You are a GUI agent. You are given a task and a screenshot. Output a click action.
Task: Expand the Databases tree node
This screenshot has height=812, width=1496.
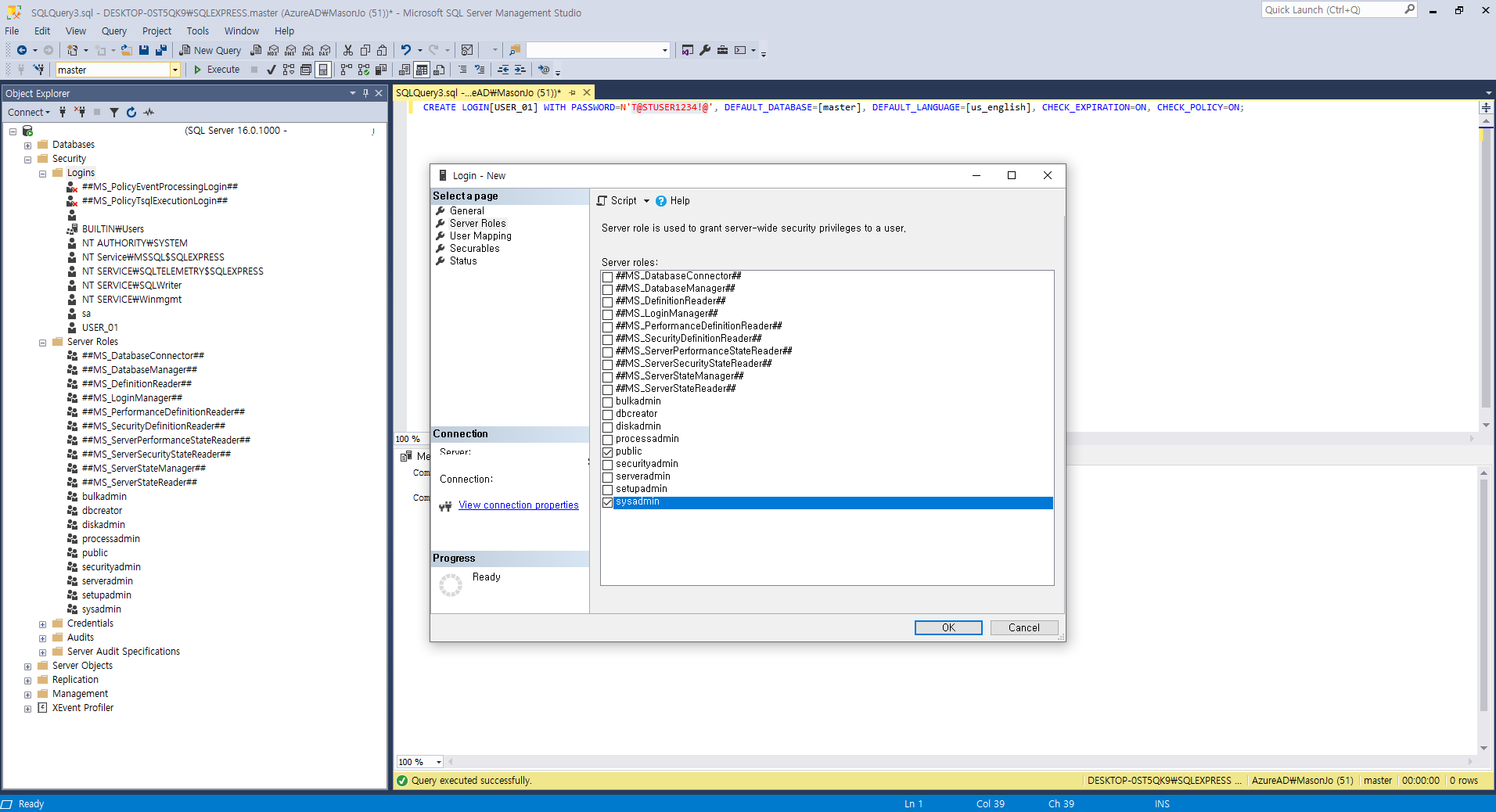(x=27, y=146)
